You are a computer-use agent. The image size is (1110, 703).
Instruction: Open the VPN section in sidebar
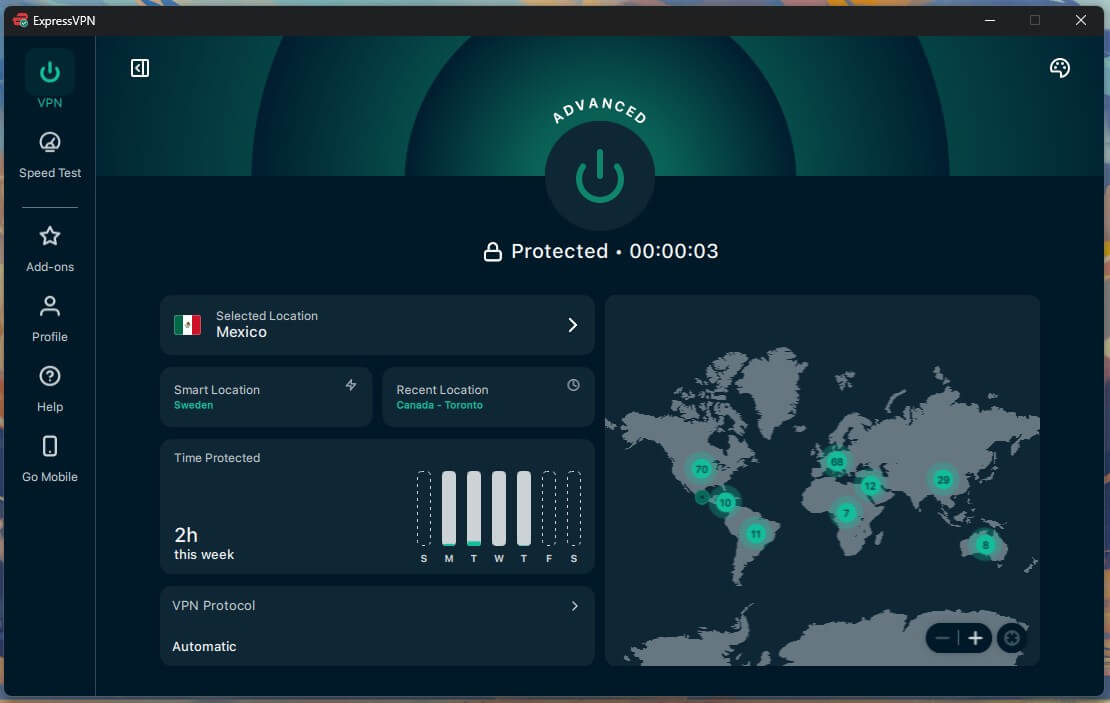pyautogui.click(x=50, y=80)
